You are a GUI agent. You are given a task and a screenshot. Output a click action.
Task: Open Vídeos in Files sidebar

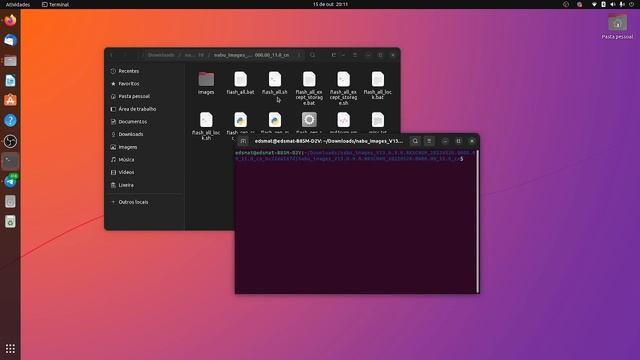click(144, 172)
